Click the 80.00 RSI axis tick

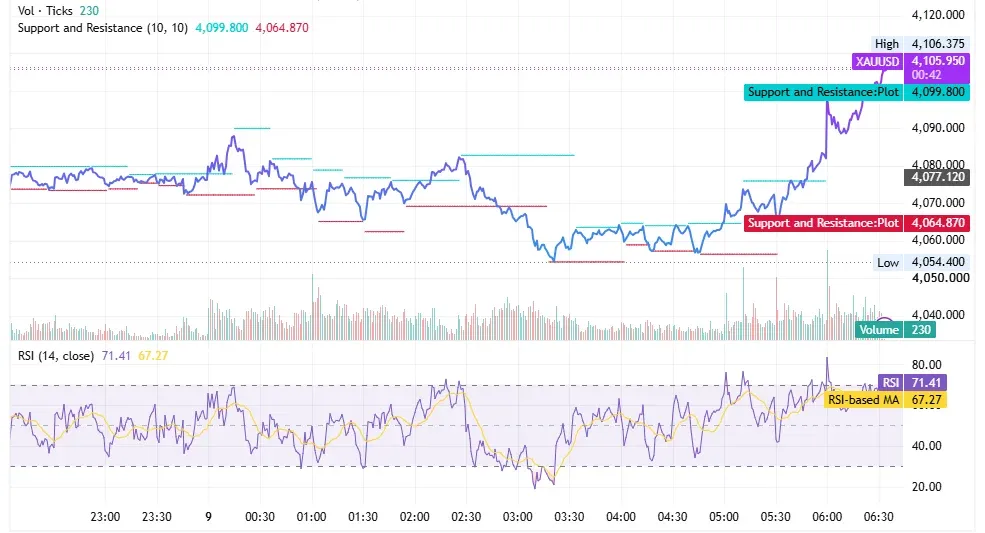[927, 365]
